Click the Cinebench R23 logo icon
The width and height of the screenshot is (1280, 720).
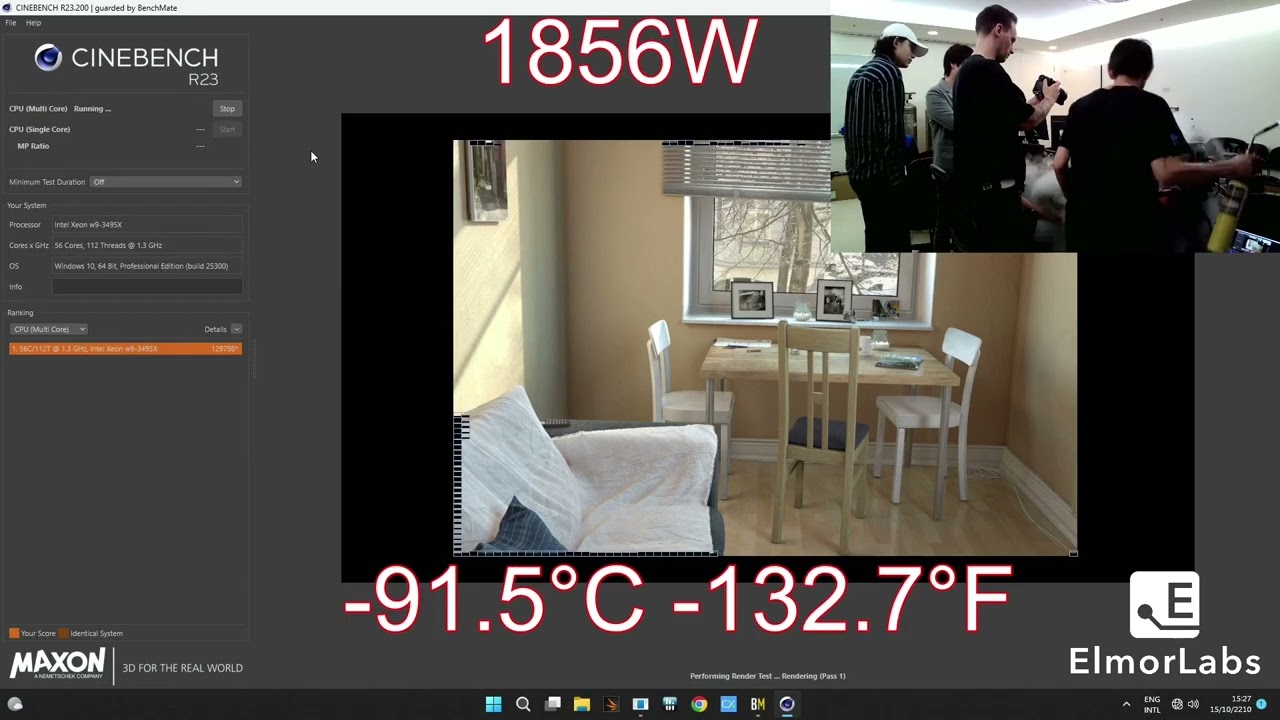tap(48, 58)
